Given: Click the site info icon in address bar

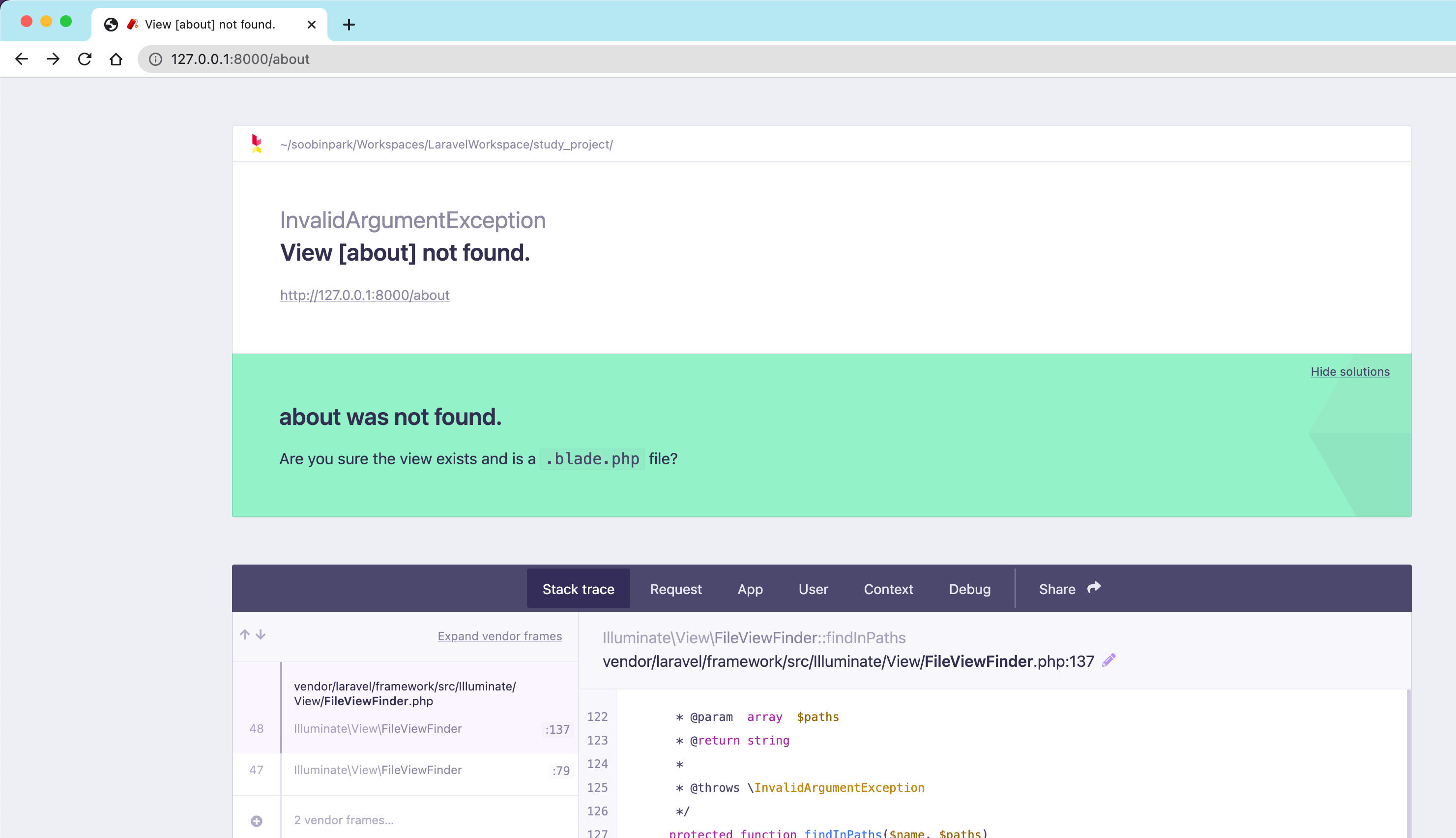Looking at the screenshot, I should point(155,60).
